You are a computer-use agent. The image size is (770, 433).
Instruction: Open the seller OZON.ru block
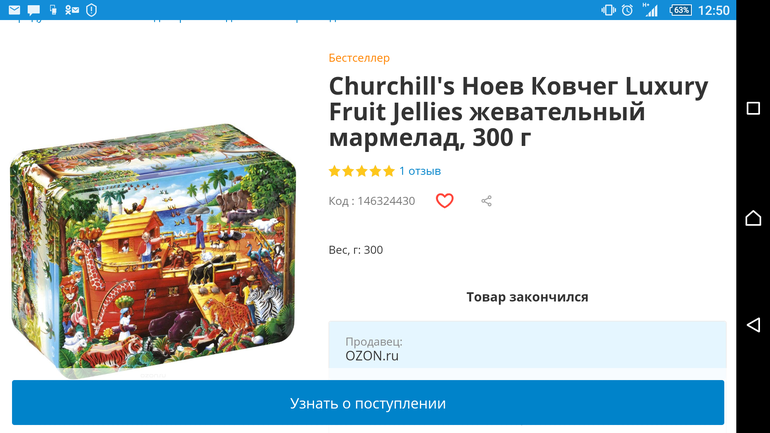tap(527, 349)
